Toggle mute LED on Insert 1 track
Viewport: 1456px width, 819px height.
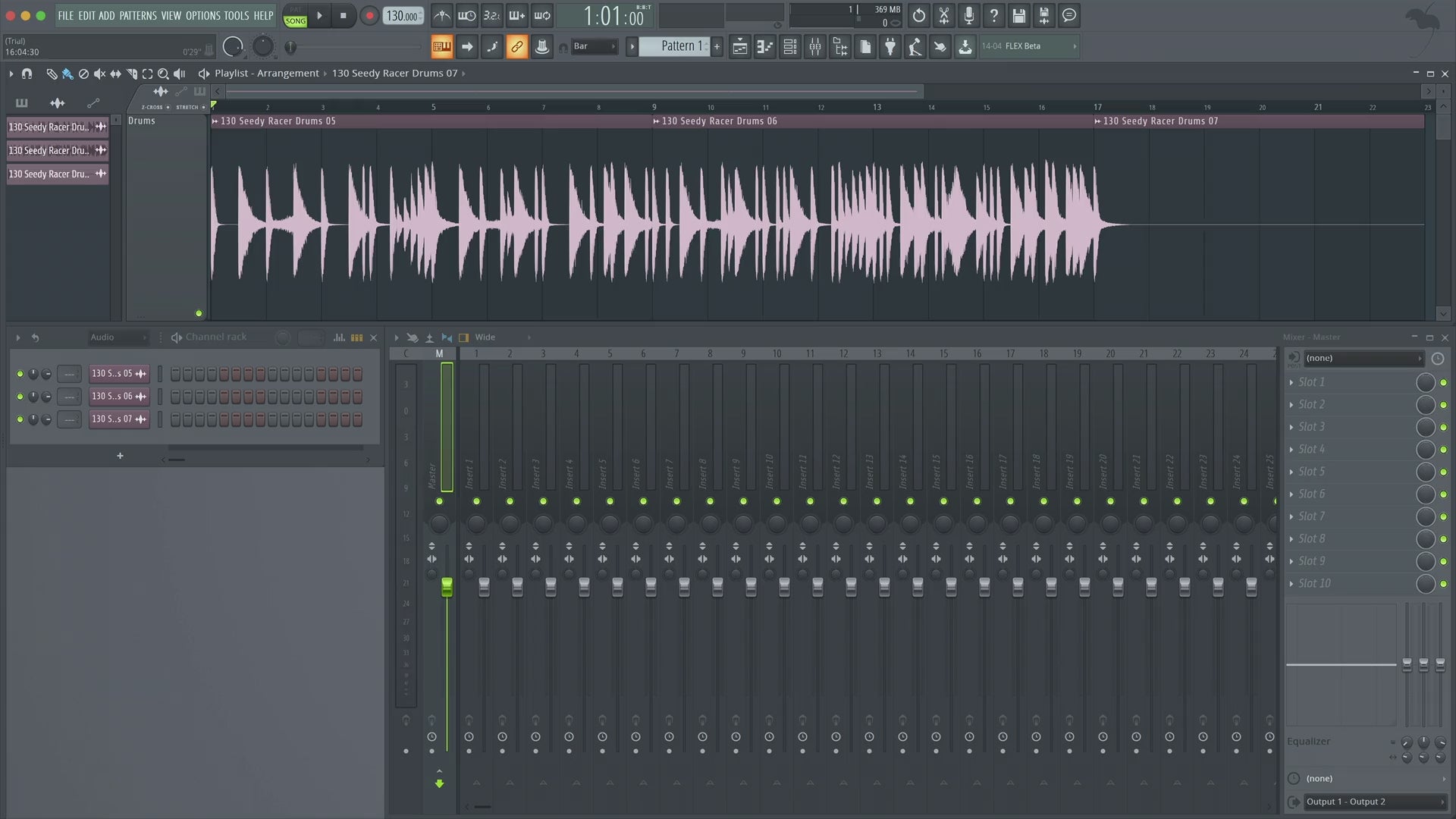pos(476,501)
